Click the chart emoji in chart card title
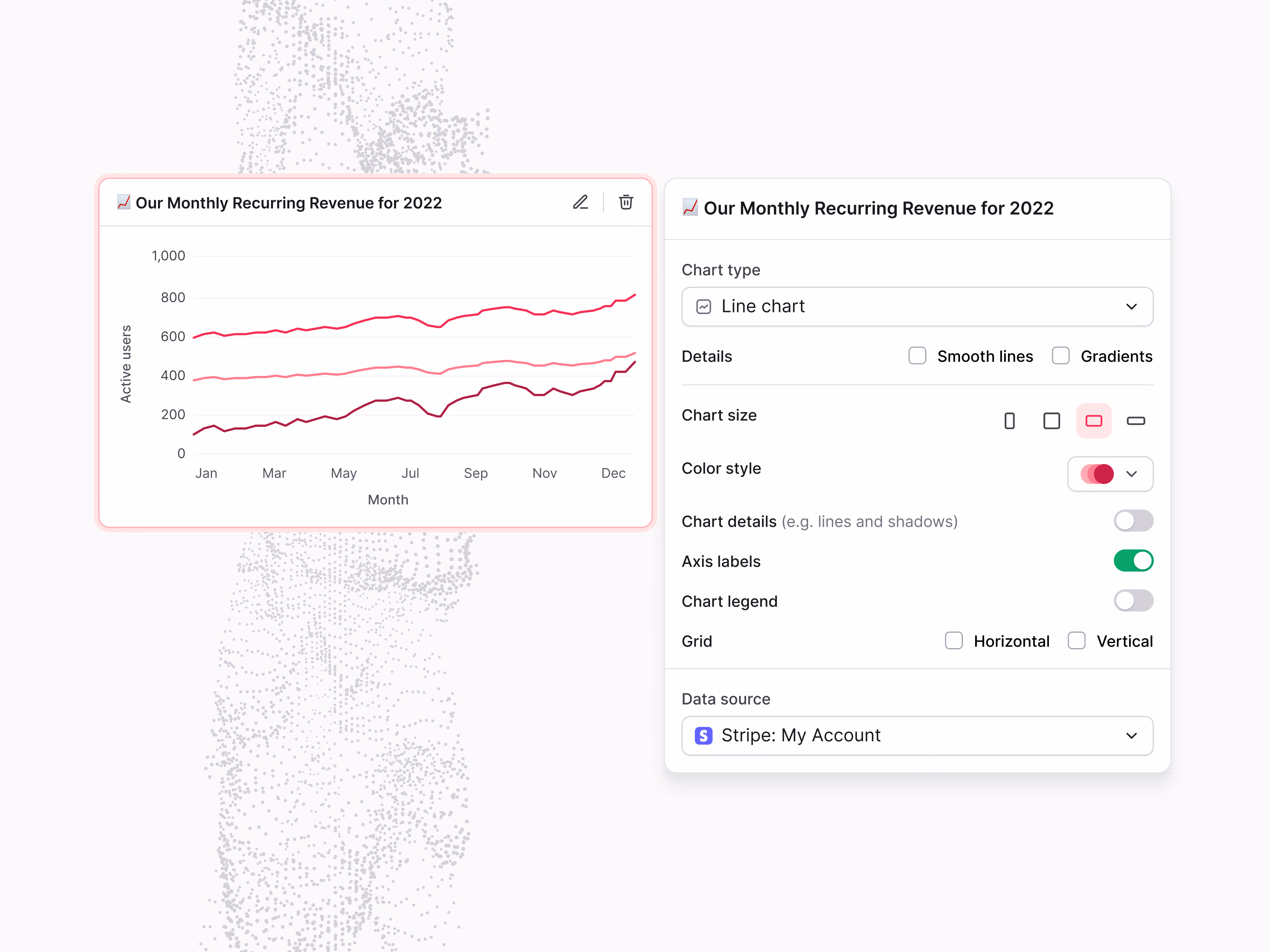The width and height of the screenshot is (1270, 952). point(123,202)
